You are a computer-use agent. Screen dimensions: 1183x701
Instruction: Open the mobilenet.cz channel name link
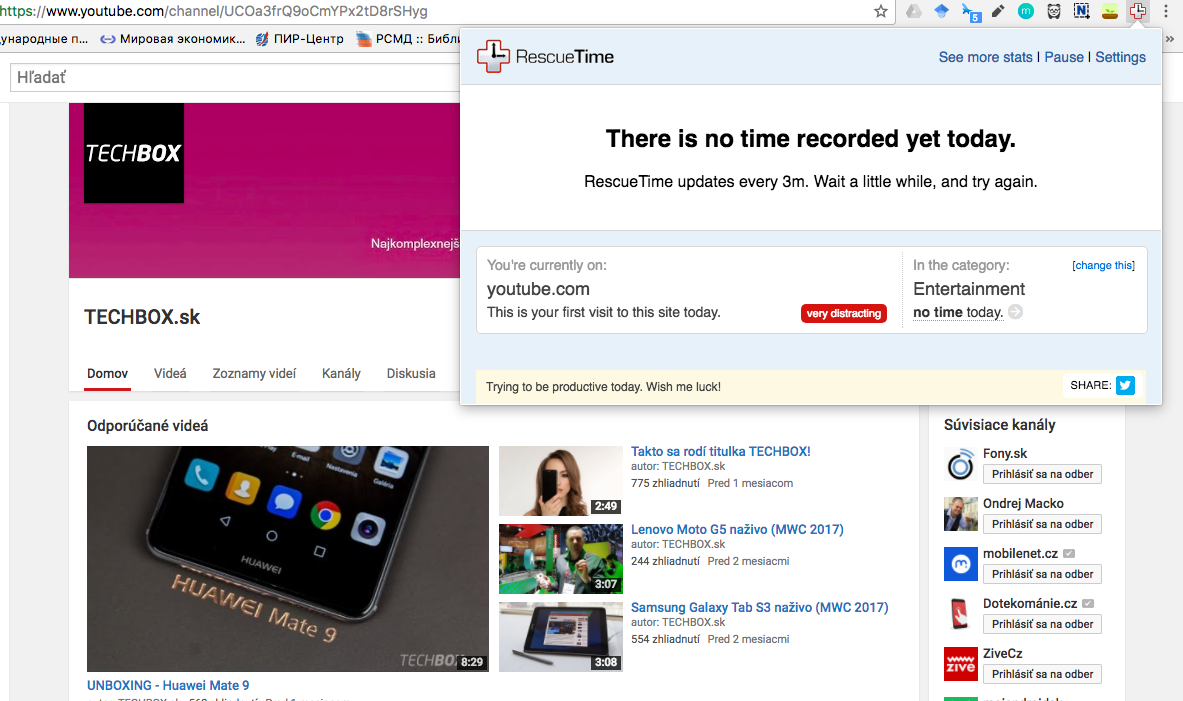coord(1020,553)
